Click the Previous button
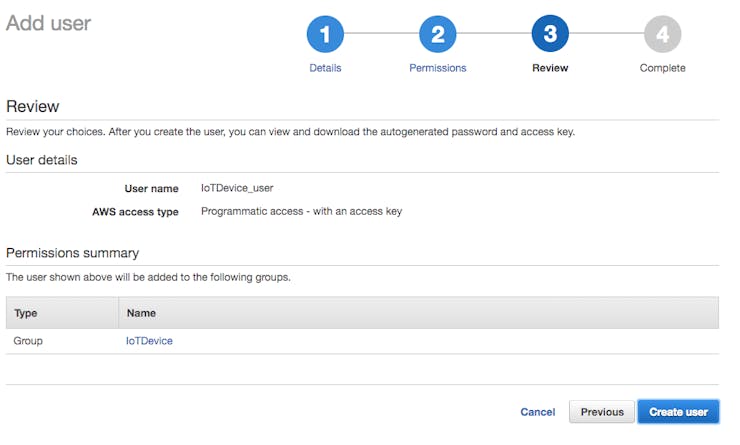The image size is (740, 445). [x=602, y=412]
